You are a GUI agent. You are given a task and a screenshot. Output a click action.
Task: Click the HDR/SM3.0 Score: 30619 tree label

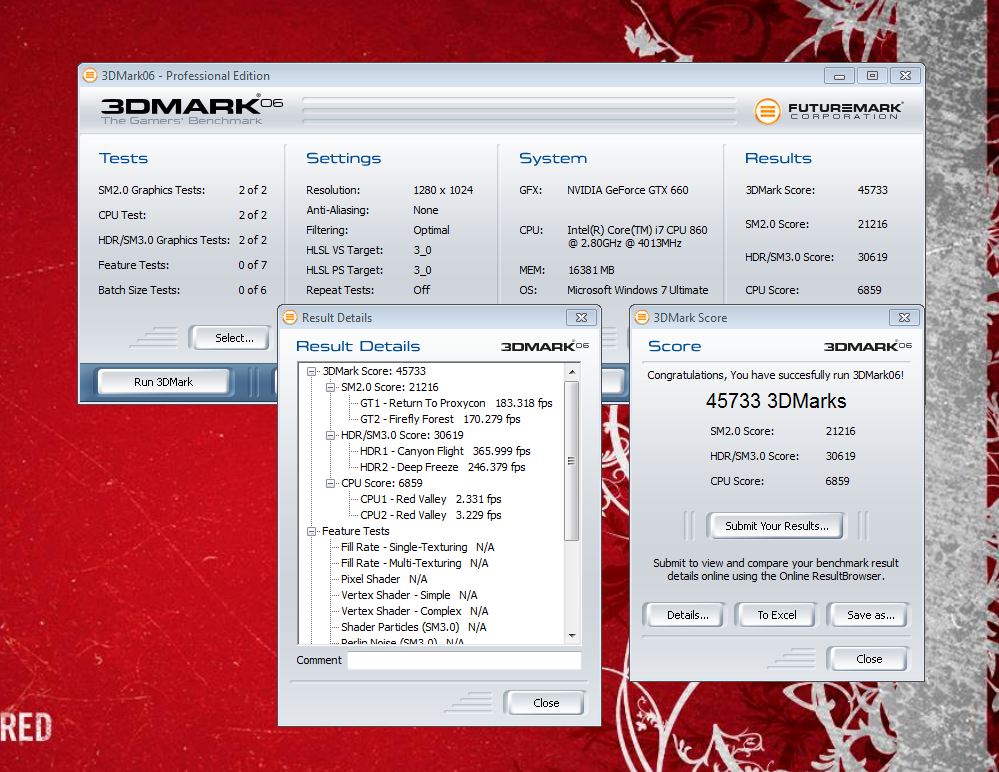click(402, 435)
